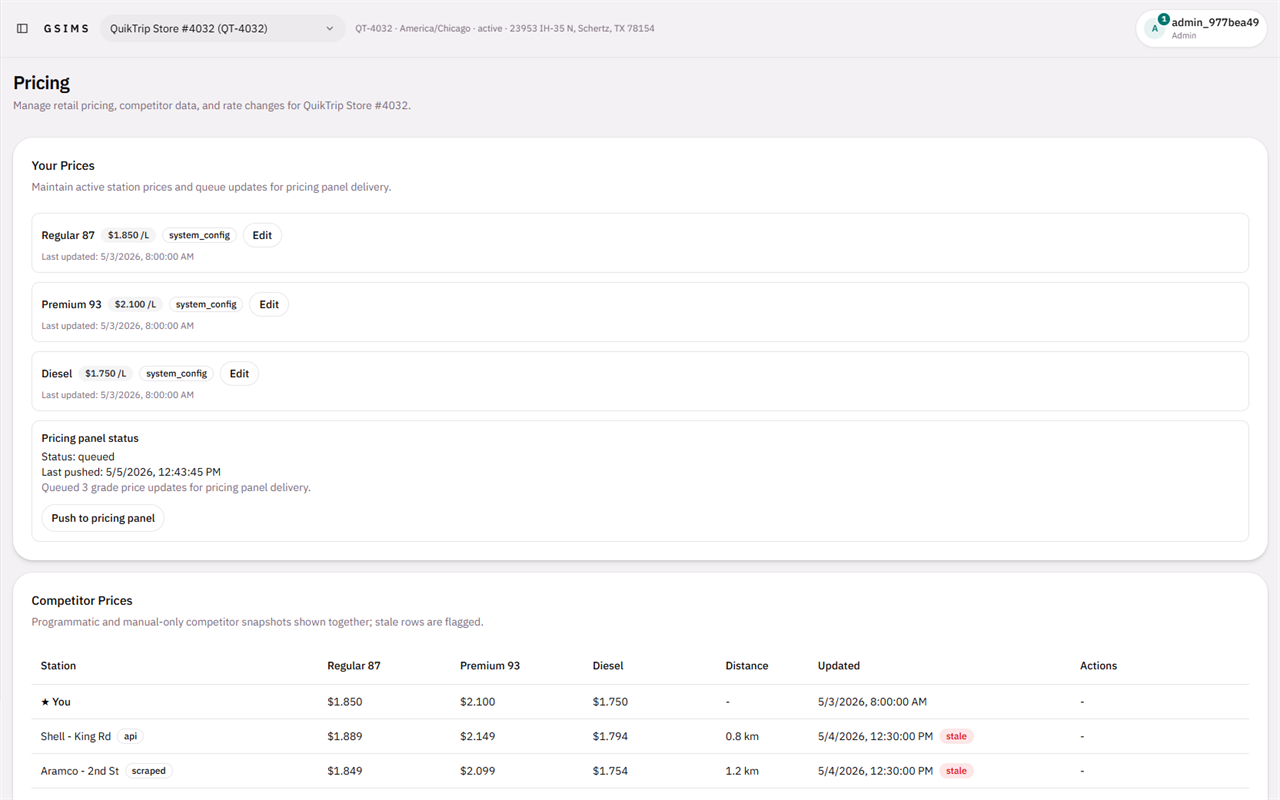Click Shell Premium 93 price $2.149
This screenshot has height=800, width=1280.
478,736
